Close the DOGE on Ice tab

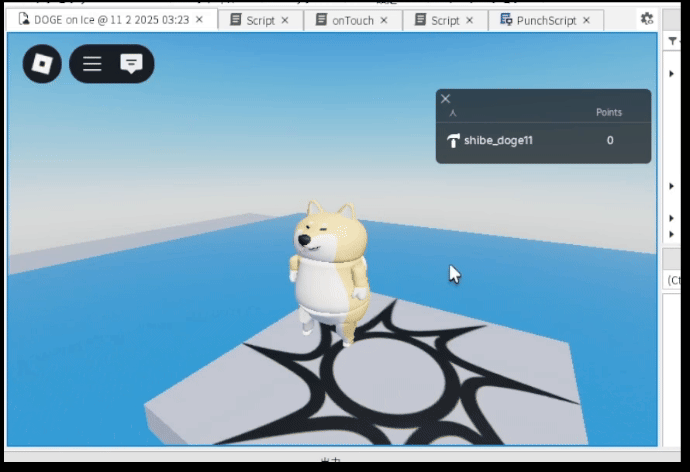(x=199, y=20)
